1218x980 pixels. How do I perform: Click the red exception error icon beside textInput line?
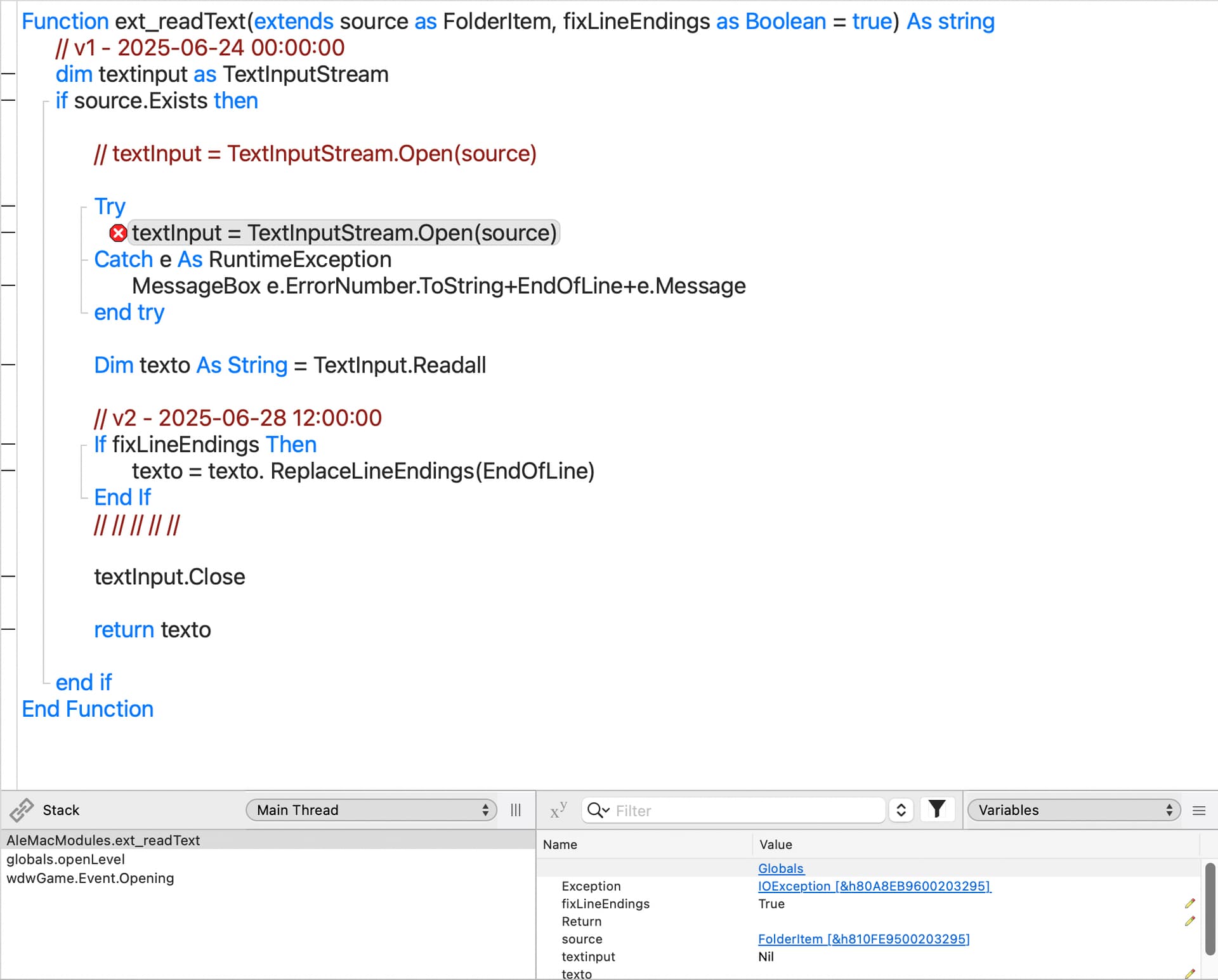[118, 233]
